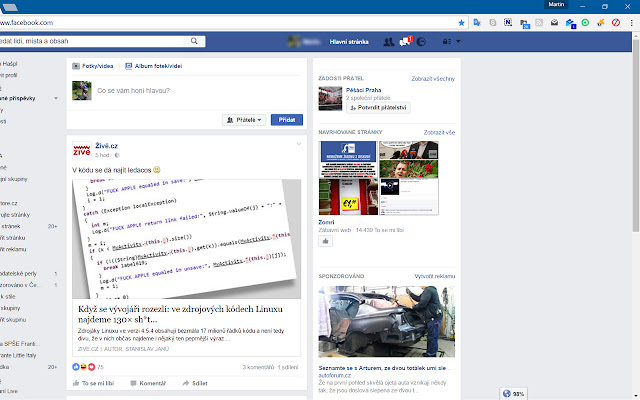Screen dimensions: 640x400
Task: Open the grey RSS feed extension icon
Action: coord(539,23)
